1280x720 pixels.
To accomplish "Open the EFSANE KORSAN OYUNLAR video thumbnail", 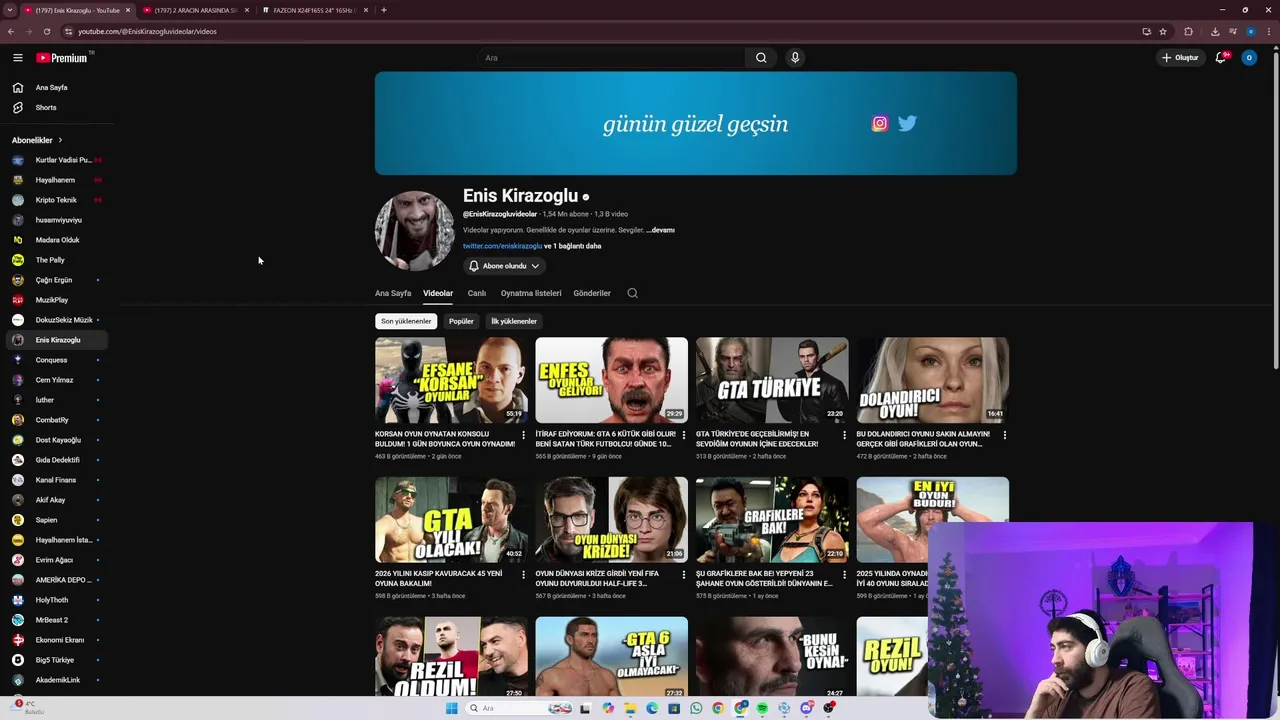I will [451, 380].
